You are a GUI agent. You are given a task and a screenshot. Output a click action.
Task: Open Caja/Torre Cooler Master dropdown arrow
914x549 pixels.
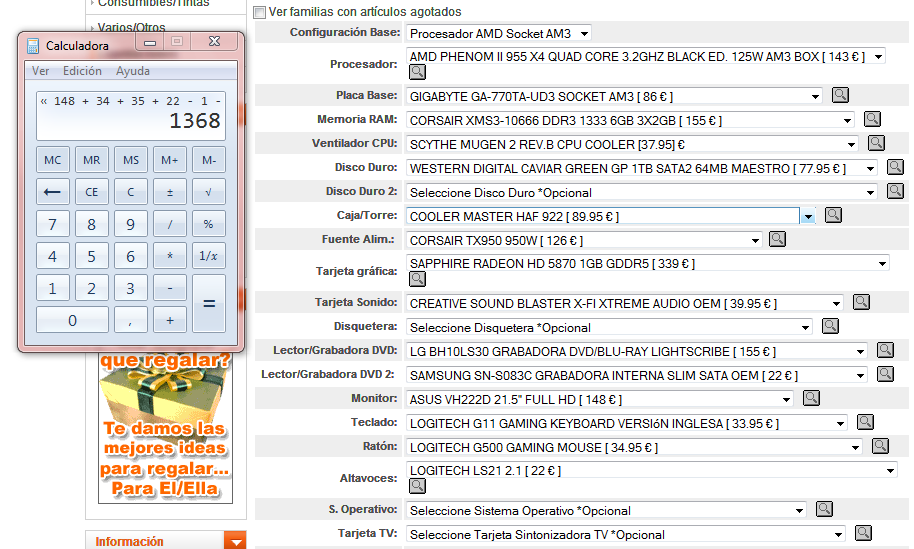(x=808, y=217)
